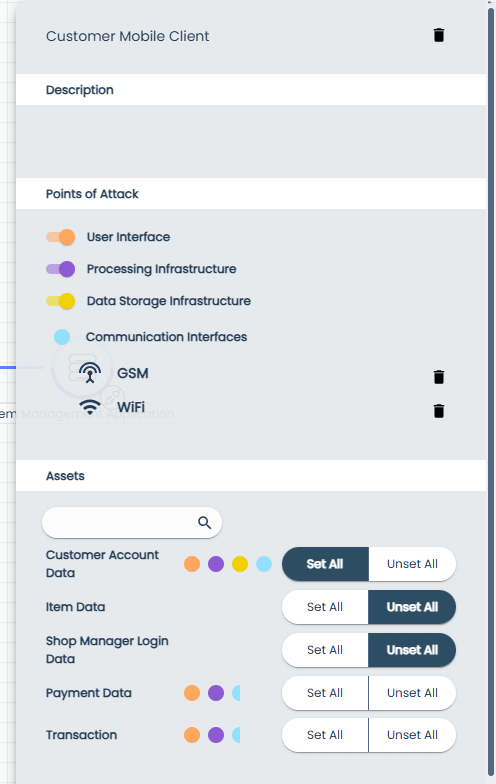Click the Customer Mobile Client title
496x784 pixels.
coord(128,36)
